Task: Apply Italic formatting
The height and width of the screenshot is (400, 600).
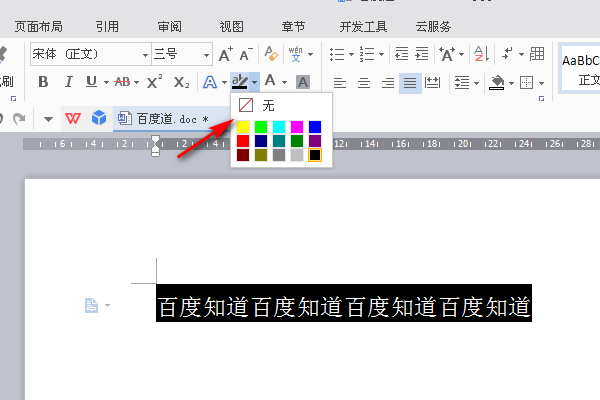Action: coord(68,82)
